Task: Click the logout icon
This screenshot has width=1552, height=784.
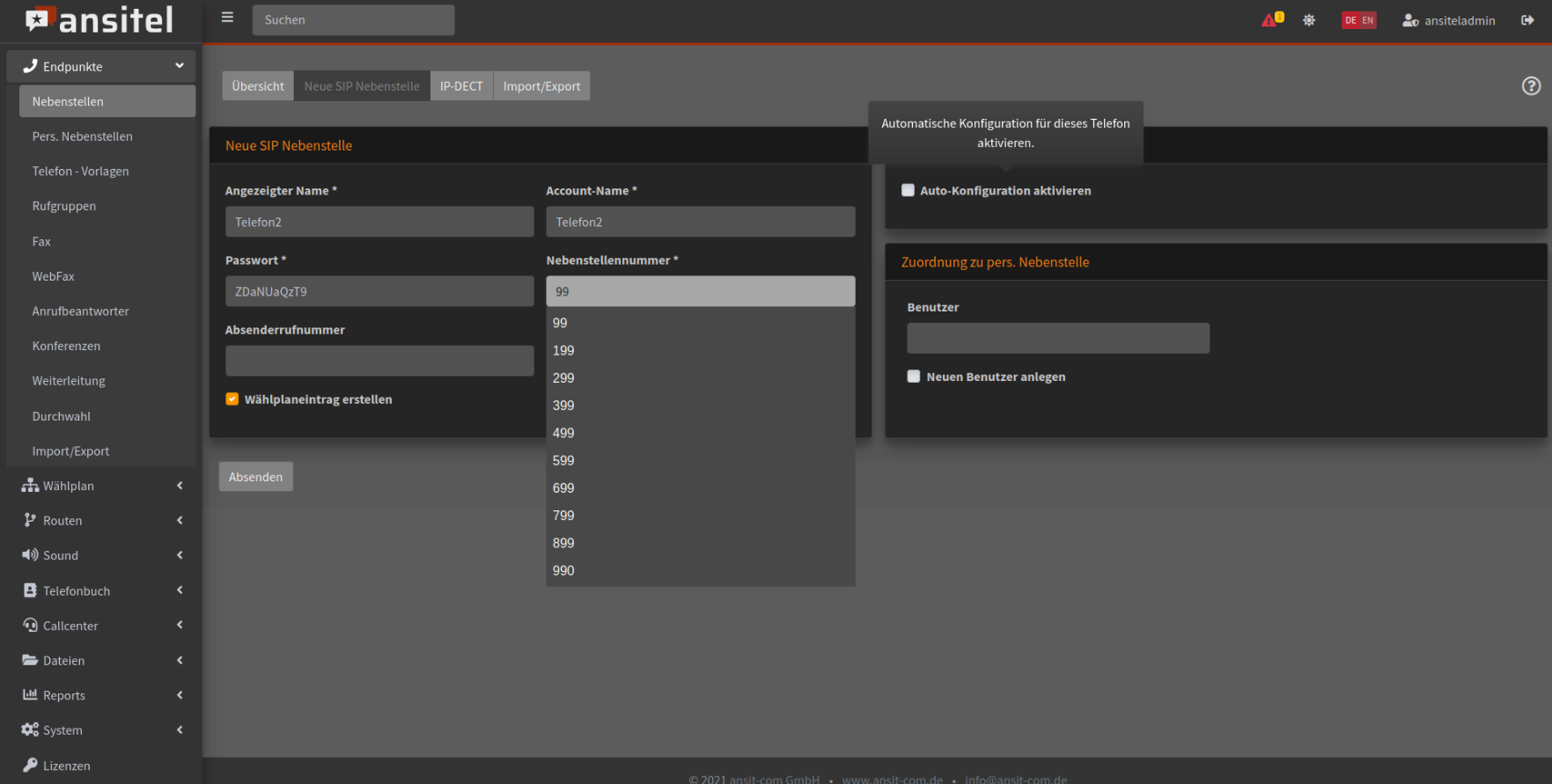Action: pos(1527,20)
